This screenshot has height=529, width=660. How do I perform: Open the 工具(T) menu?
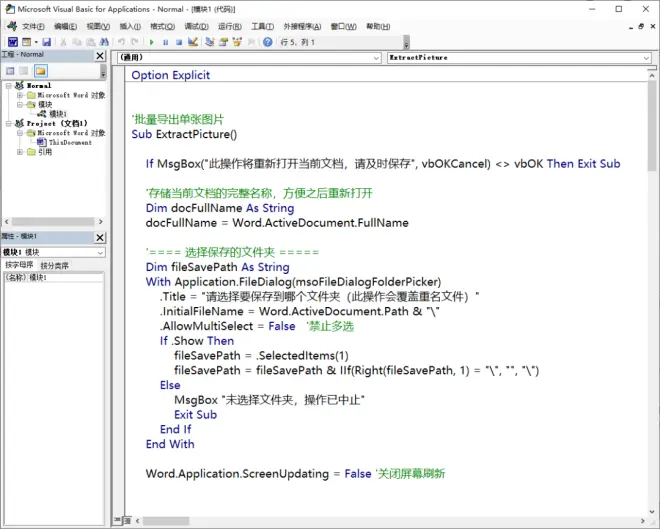[x=263, y=27]
